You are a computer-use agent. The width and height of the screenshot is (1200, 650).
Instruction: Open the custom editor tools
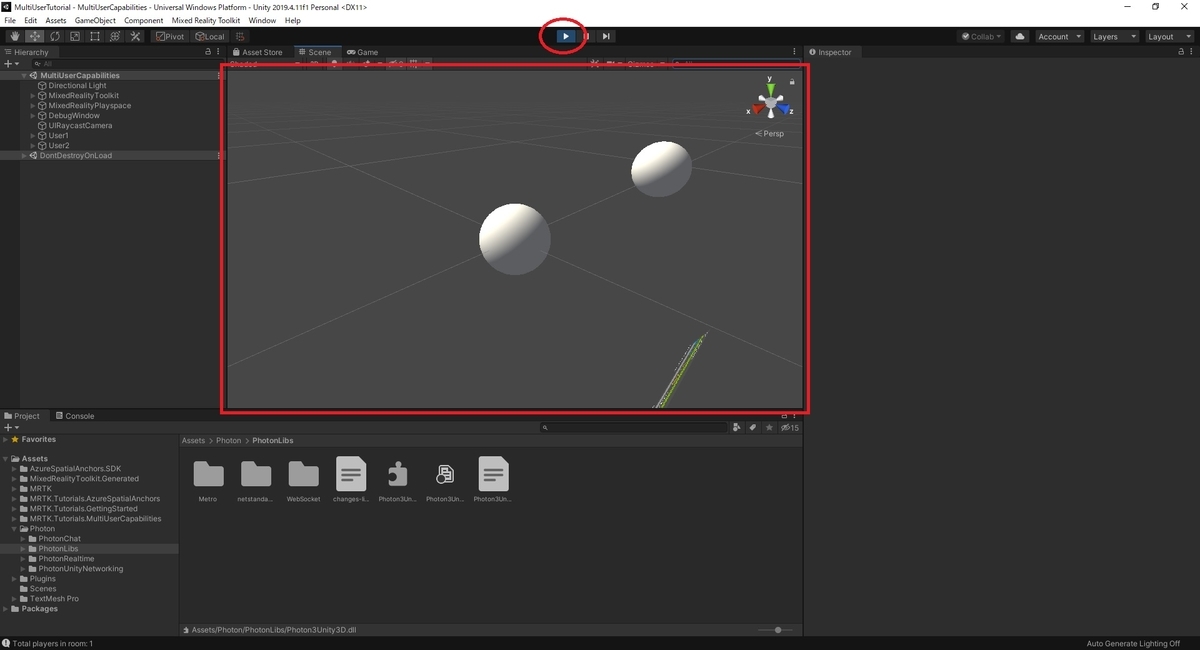tap(135, 37)
